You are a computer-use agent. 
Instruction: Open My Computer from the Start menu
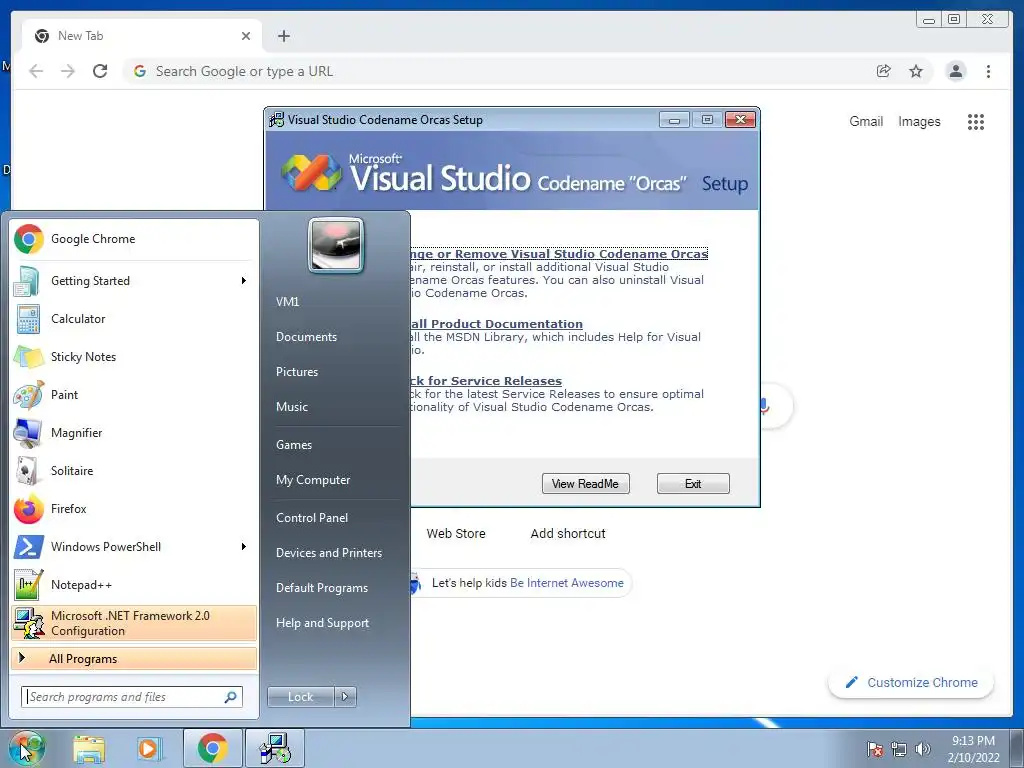tap(313, 480)
